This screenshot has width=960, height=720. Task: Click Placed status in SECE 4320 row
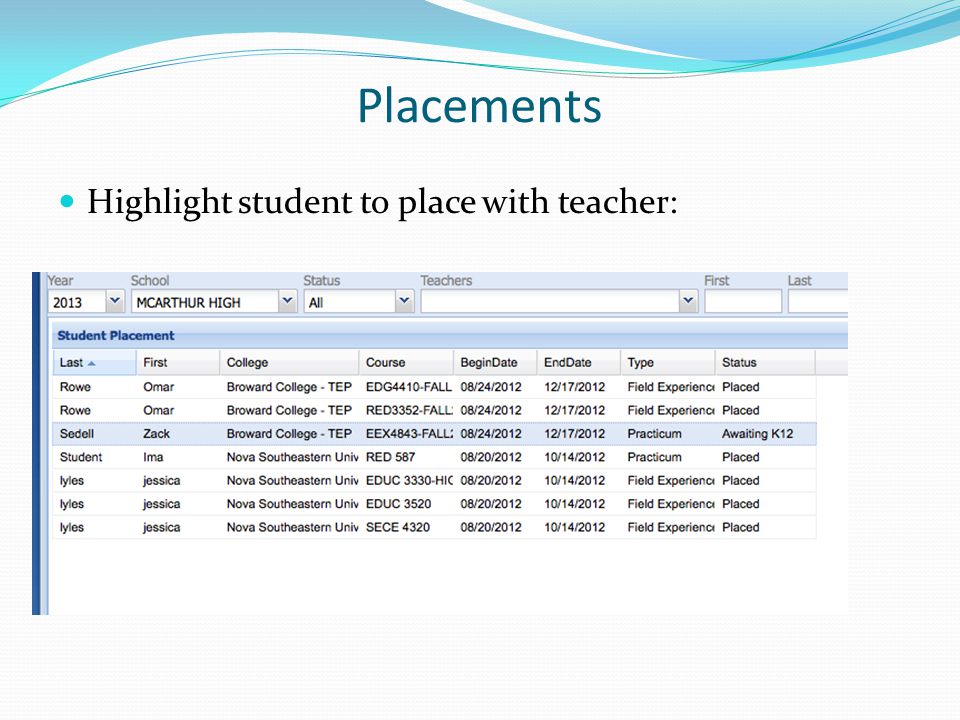[x=741, y=527]
